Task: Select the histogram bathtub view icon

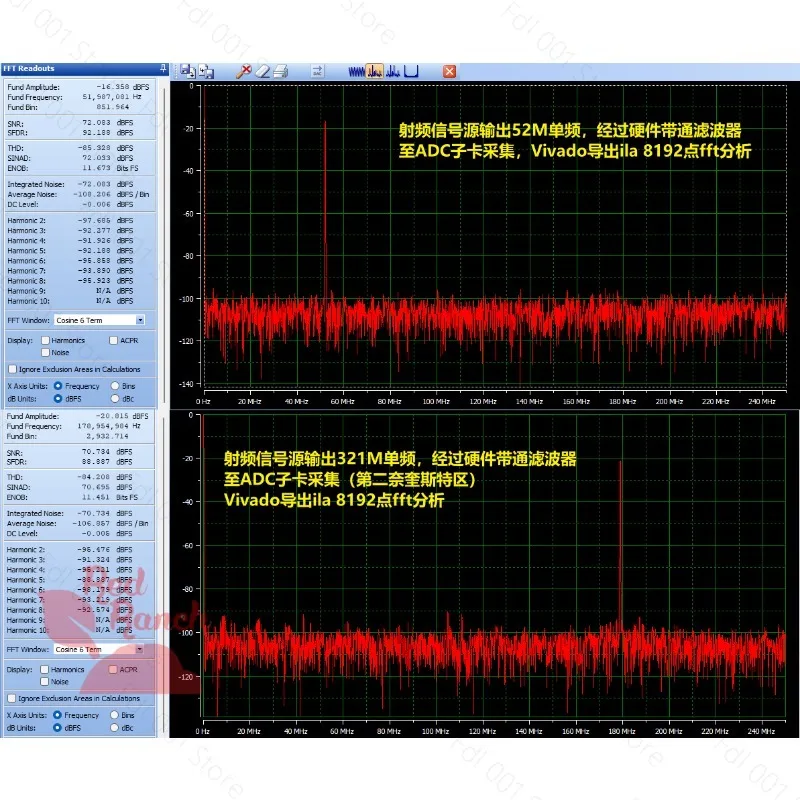Action: click(x=411, y=71)
